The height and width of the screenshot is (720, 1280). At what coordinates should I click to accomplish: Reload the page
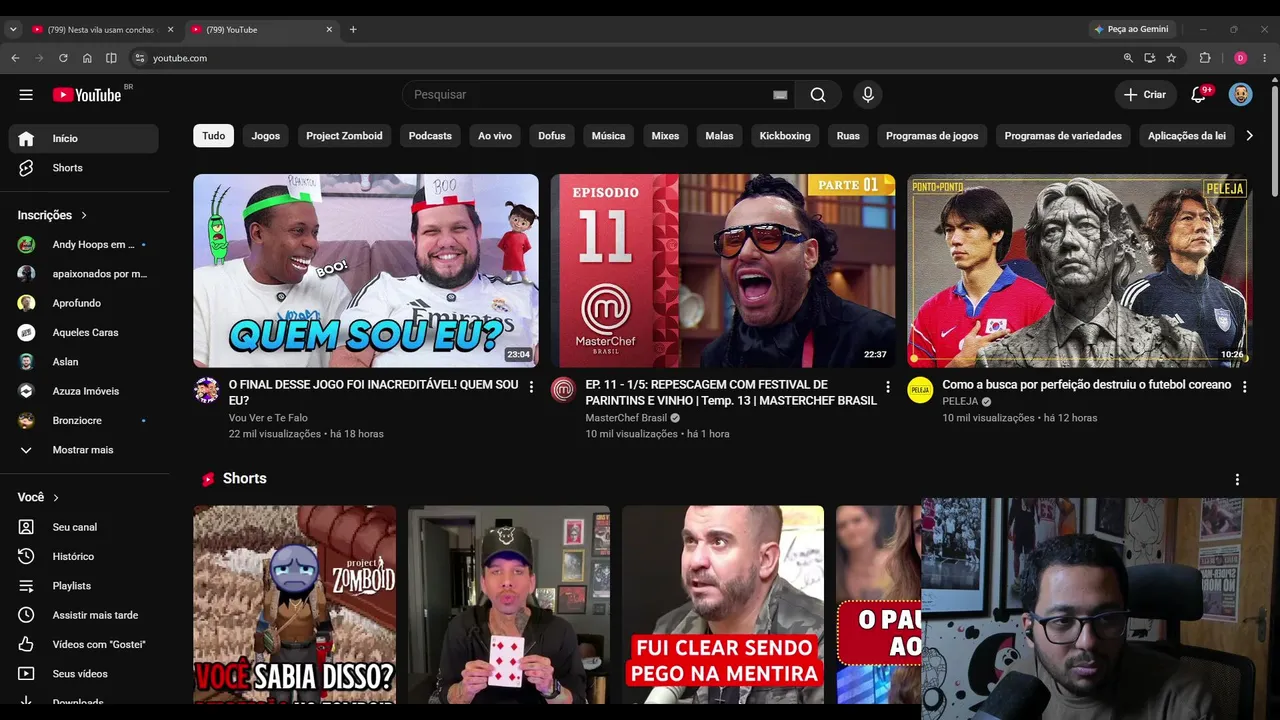63,58
